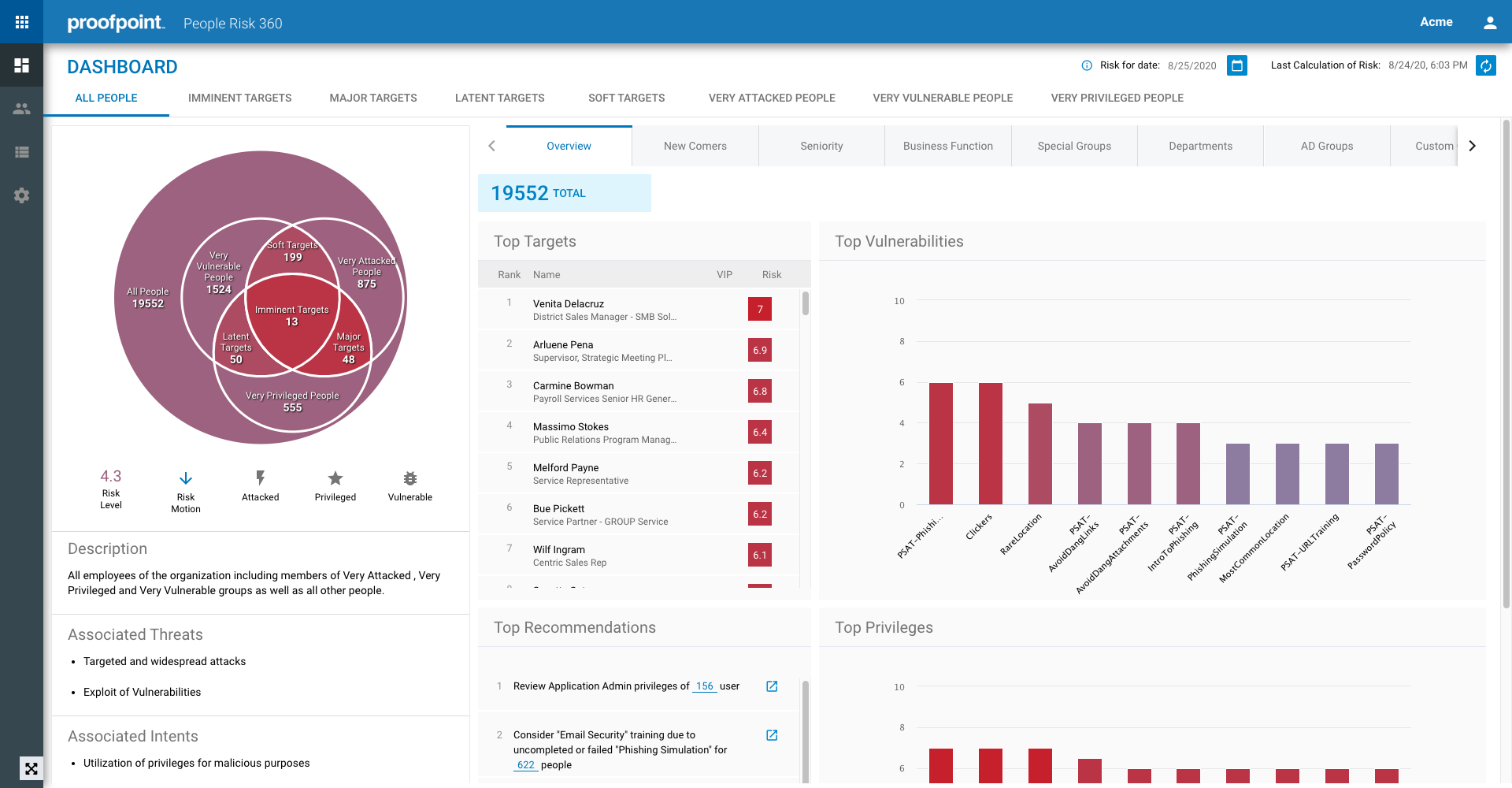
Task: Open the New Comers sub-tab
Action: click(x=695, y=146)
